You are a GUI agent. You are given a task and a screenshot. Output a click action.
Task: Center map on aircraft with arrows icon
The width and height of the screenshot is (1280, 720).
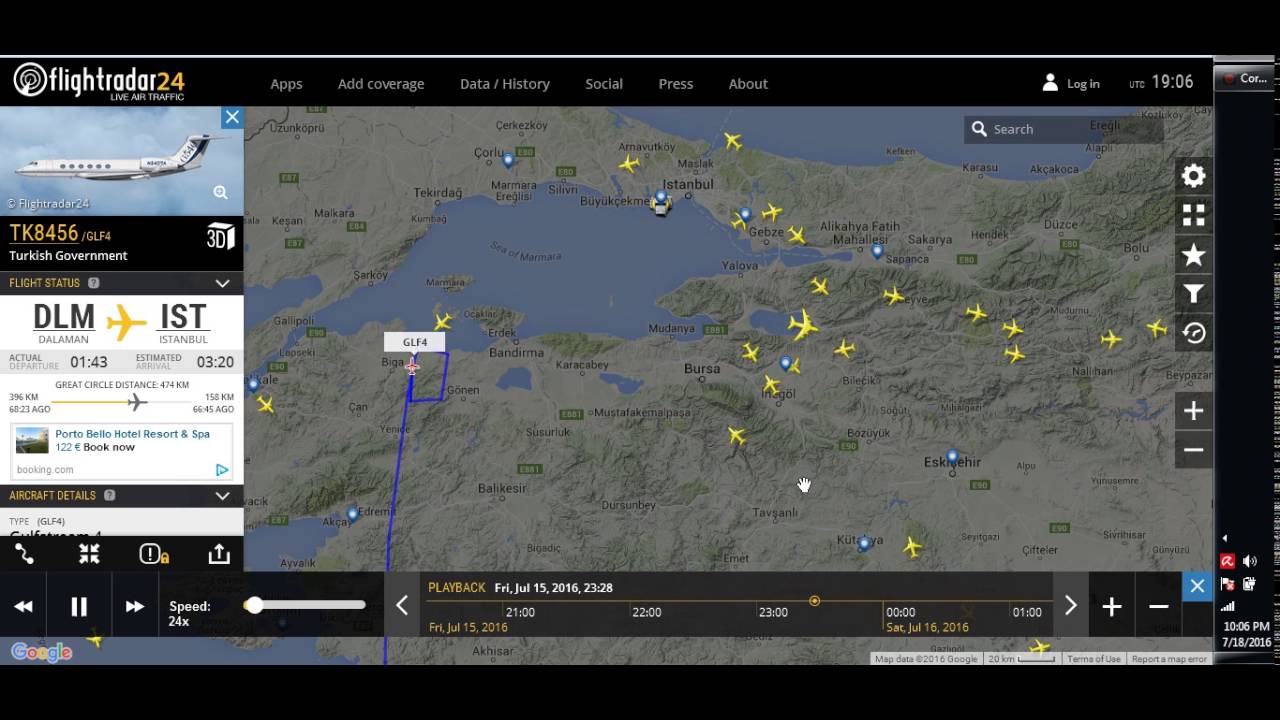coord(89,554)
